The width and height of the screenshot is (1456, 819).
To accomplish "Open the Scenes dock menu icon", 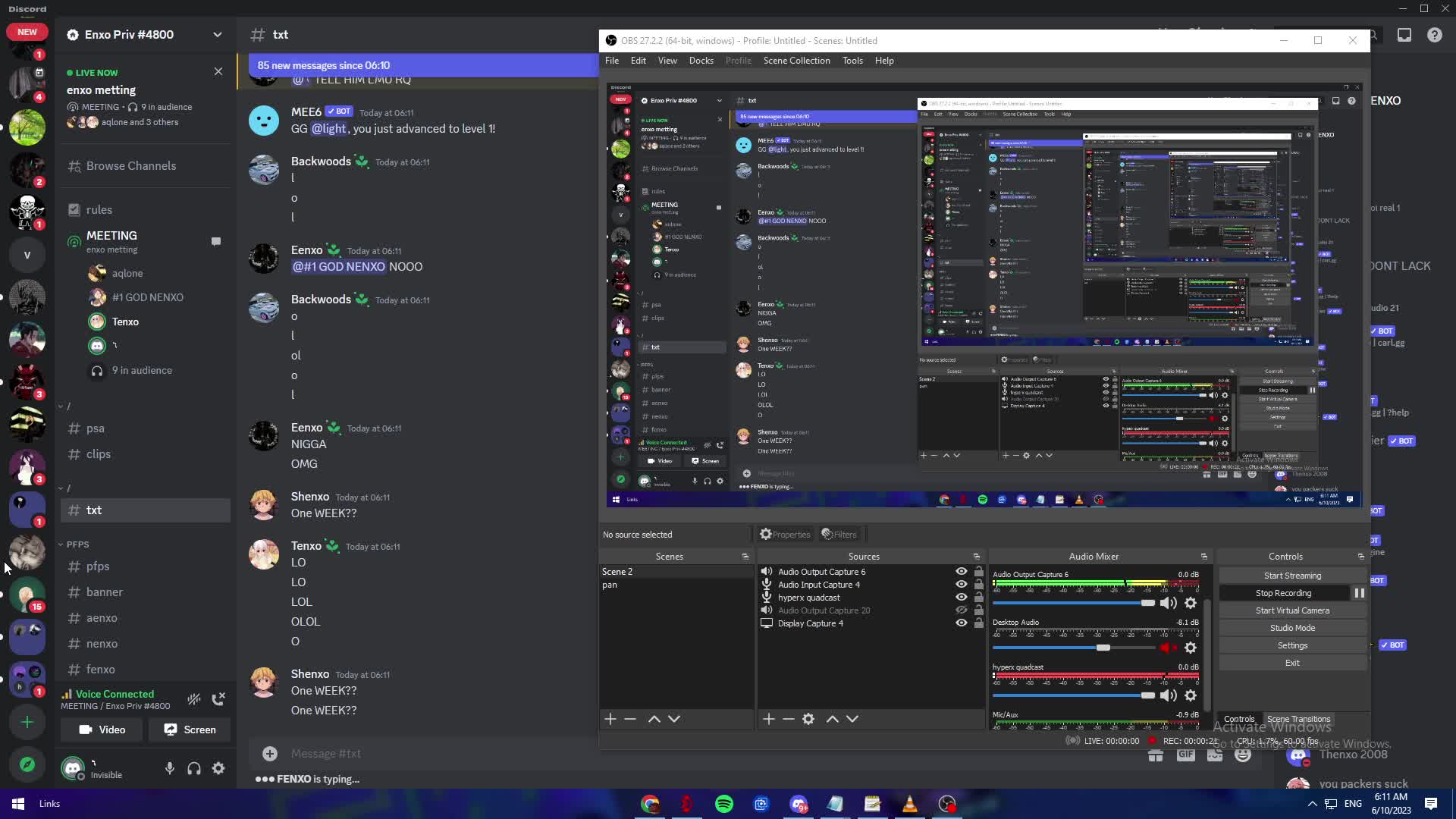I will (745, 557).
